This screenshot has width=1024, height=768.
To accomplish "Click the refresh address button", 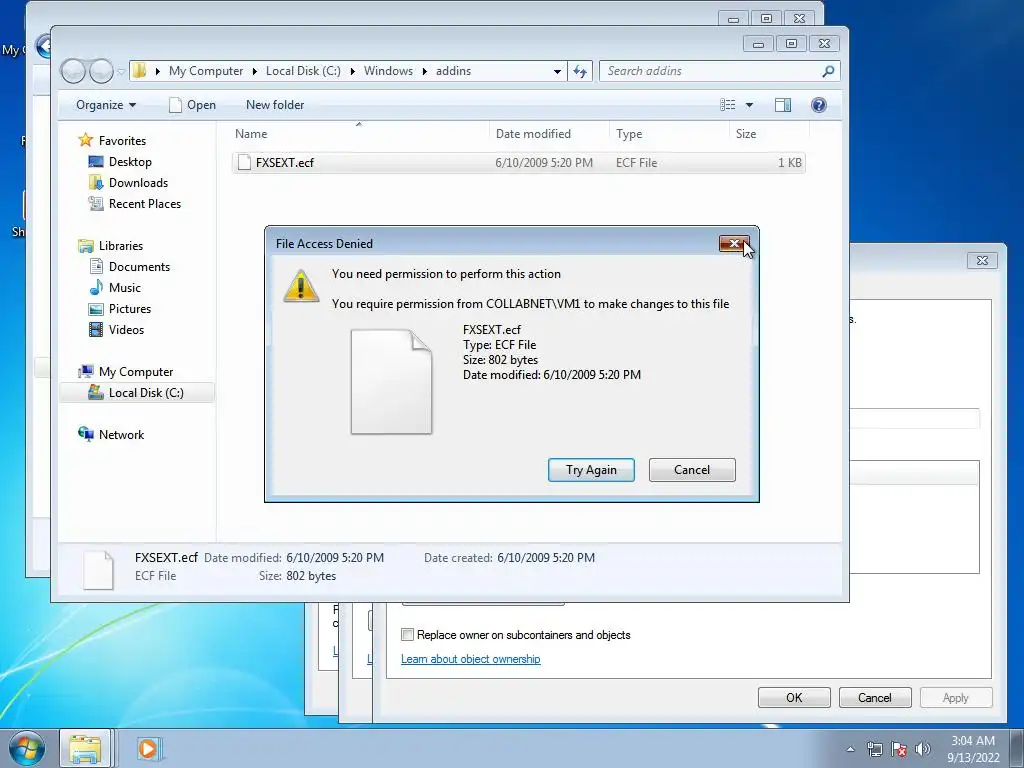I will (580, 71).
